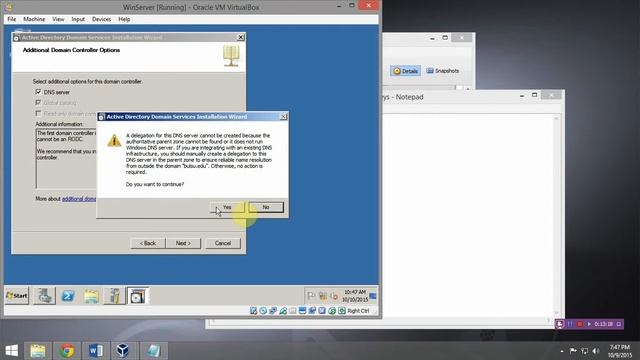Open Notepad icon in the host taskbar
This screenshot has width=640, height=360.
click(x=153, y=351)
